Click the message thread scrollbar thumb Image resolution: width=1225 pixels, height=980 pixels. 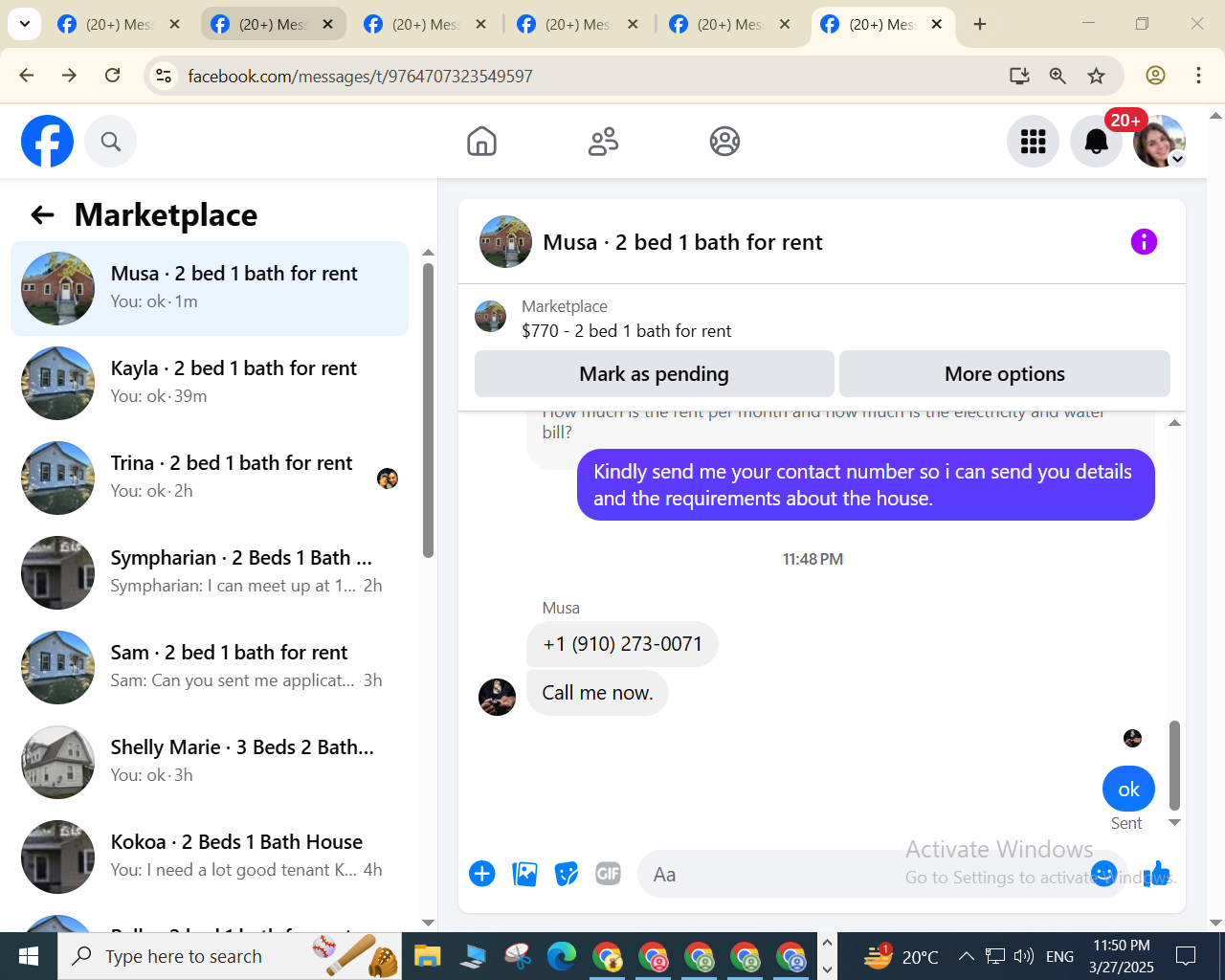tap(1174, 766)
